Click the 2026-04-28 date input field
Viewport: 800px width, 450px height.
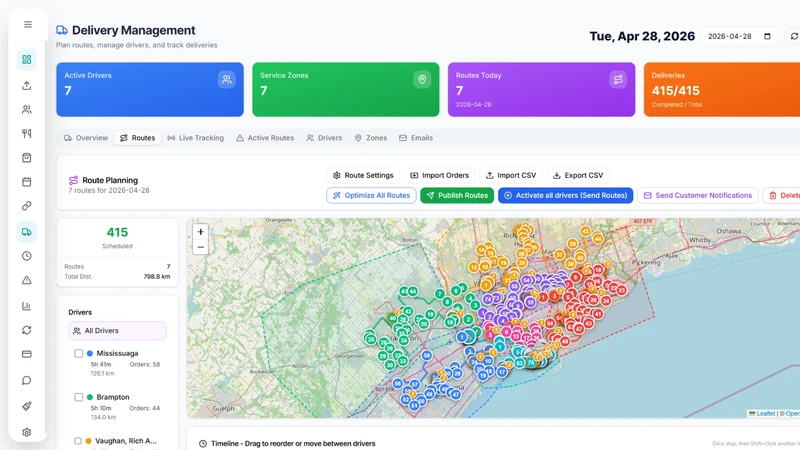coord(739,36)
